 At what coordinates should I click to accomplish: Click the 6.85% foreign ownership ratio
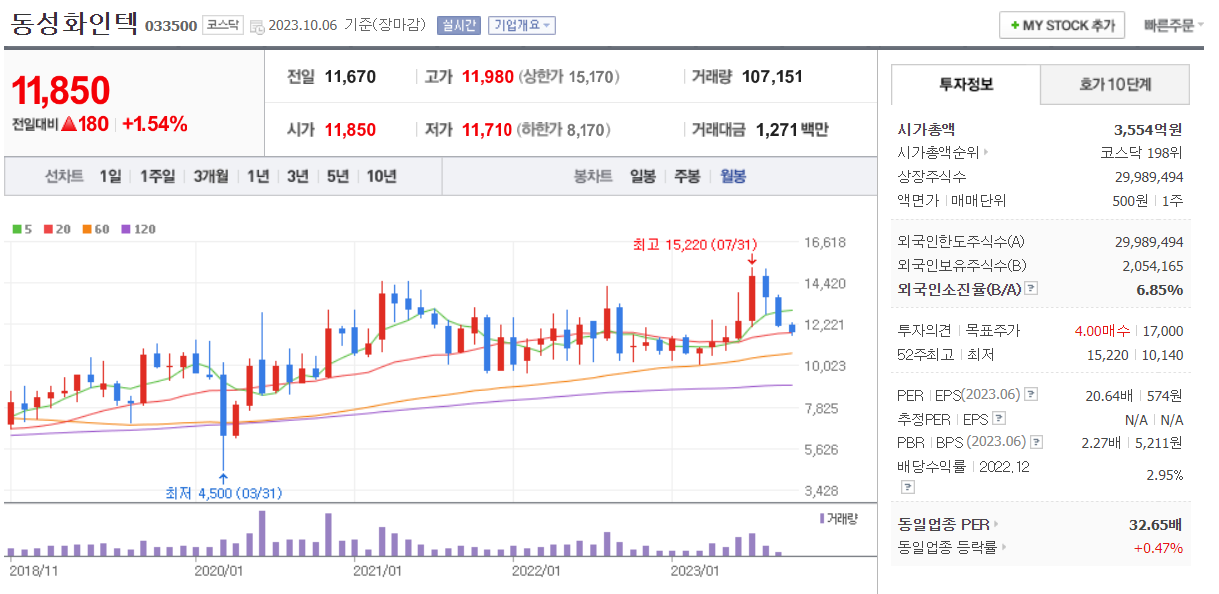click(1160, 289)
